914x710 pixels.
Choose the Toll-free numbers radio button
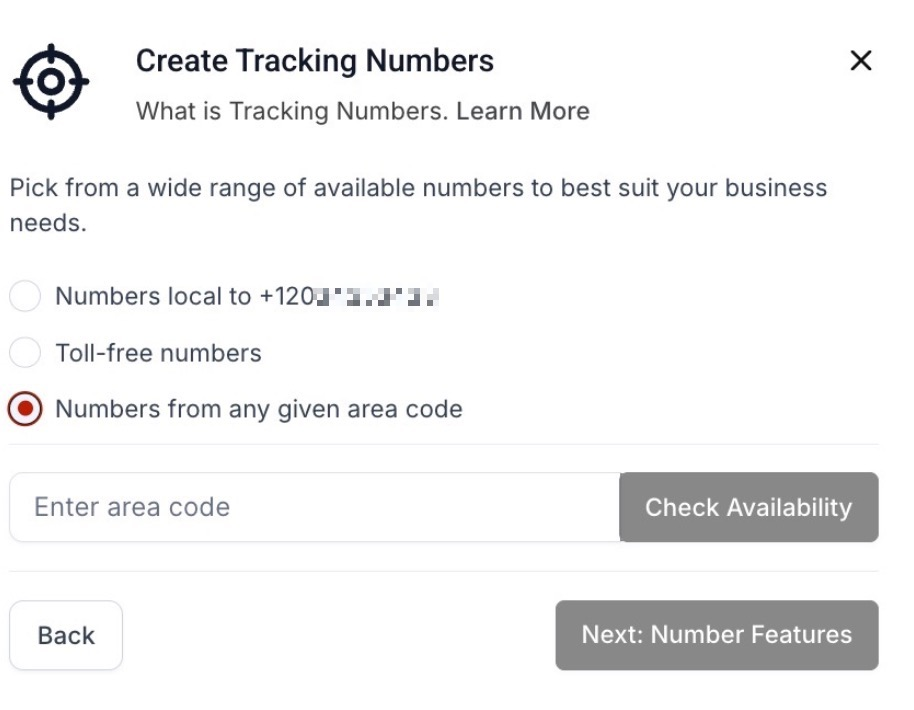pos(25,352)
